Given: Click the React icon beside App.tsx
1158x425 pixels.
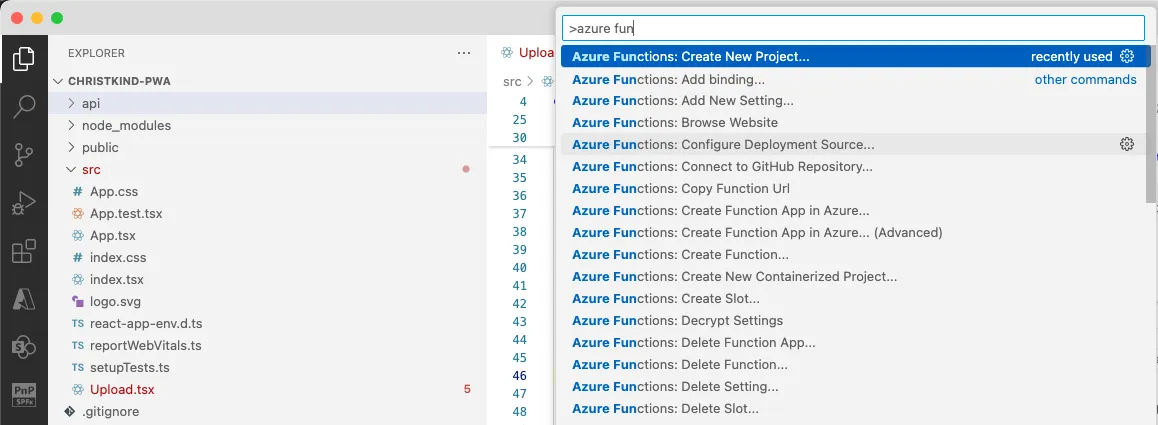Looking at the screenshot, I should pos(78,236).
